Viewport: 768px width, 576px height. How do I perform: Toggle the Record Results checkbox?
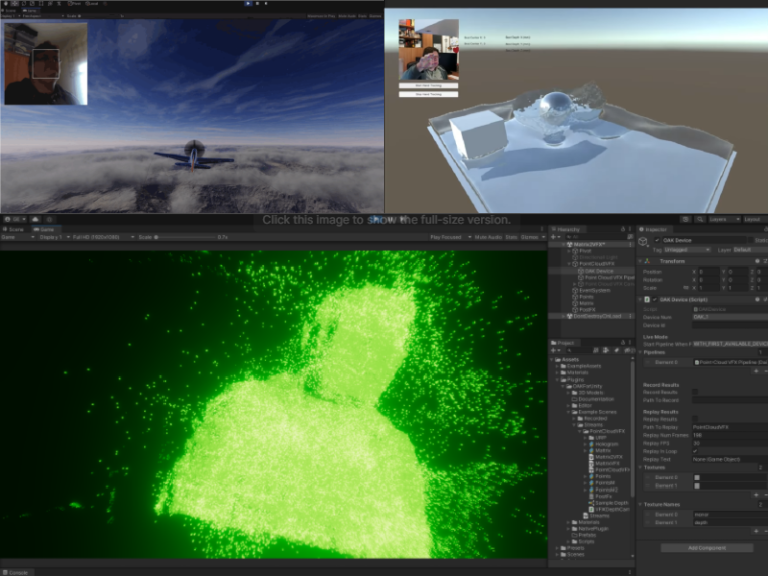click(696, 391)
